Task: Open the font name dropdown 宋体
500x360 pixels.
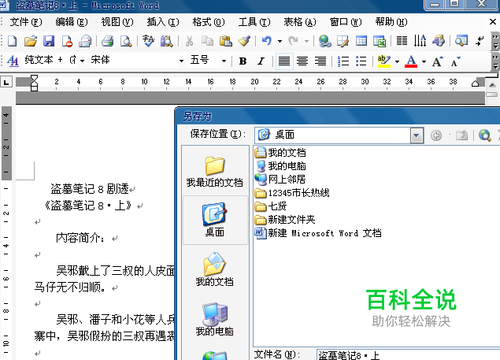Action: 181,61
